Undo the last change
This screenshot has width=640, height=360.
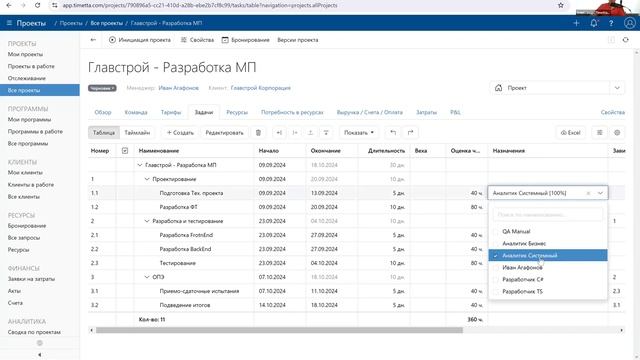393,133
